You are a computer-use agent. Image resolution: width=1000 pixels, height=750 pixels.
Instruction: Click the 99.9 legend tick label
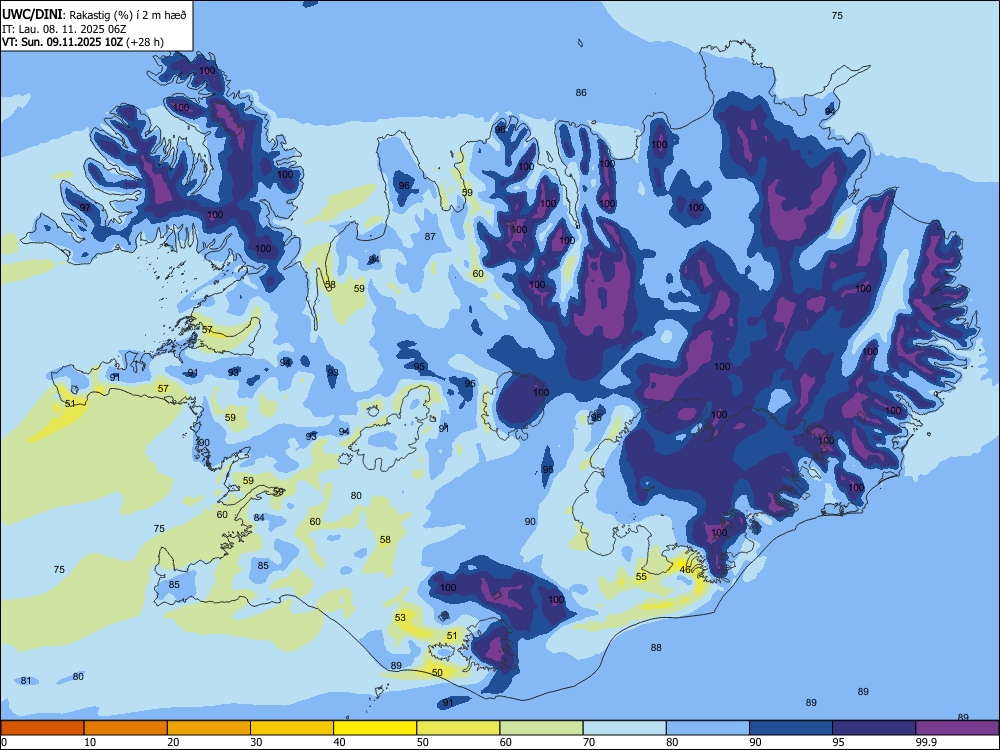coord(925,742)
